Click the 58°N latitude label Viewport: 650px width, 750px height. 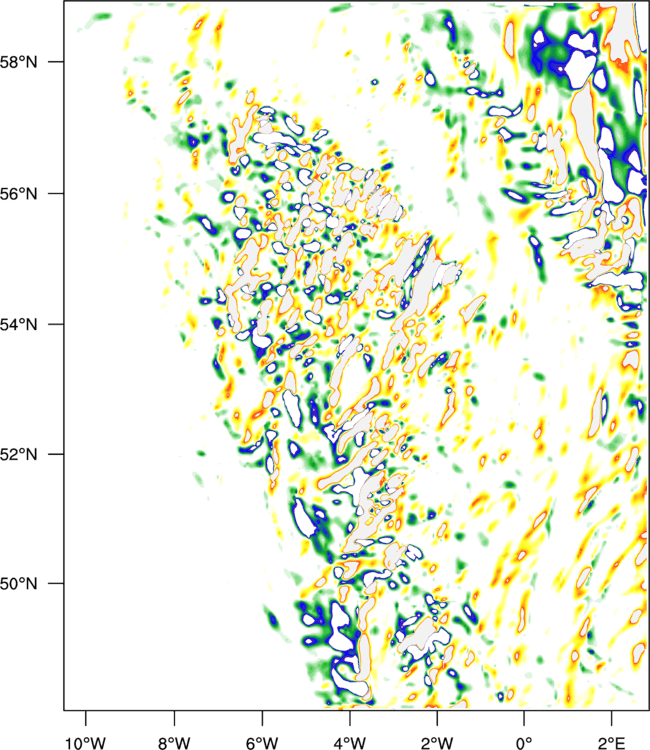coord(18,62)
